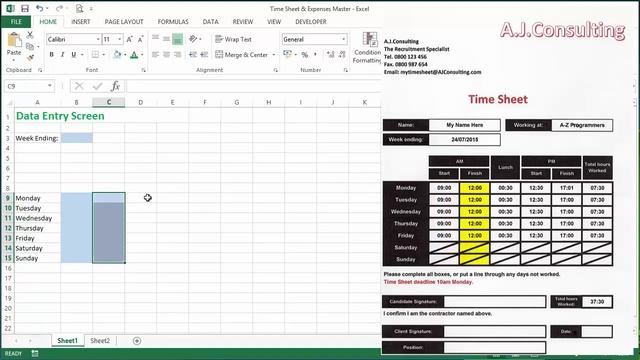640x360 pixels.
Task: Switch to INSERT ribbon tab
Action: [80, 22]
